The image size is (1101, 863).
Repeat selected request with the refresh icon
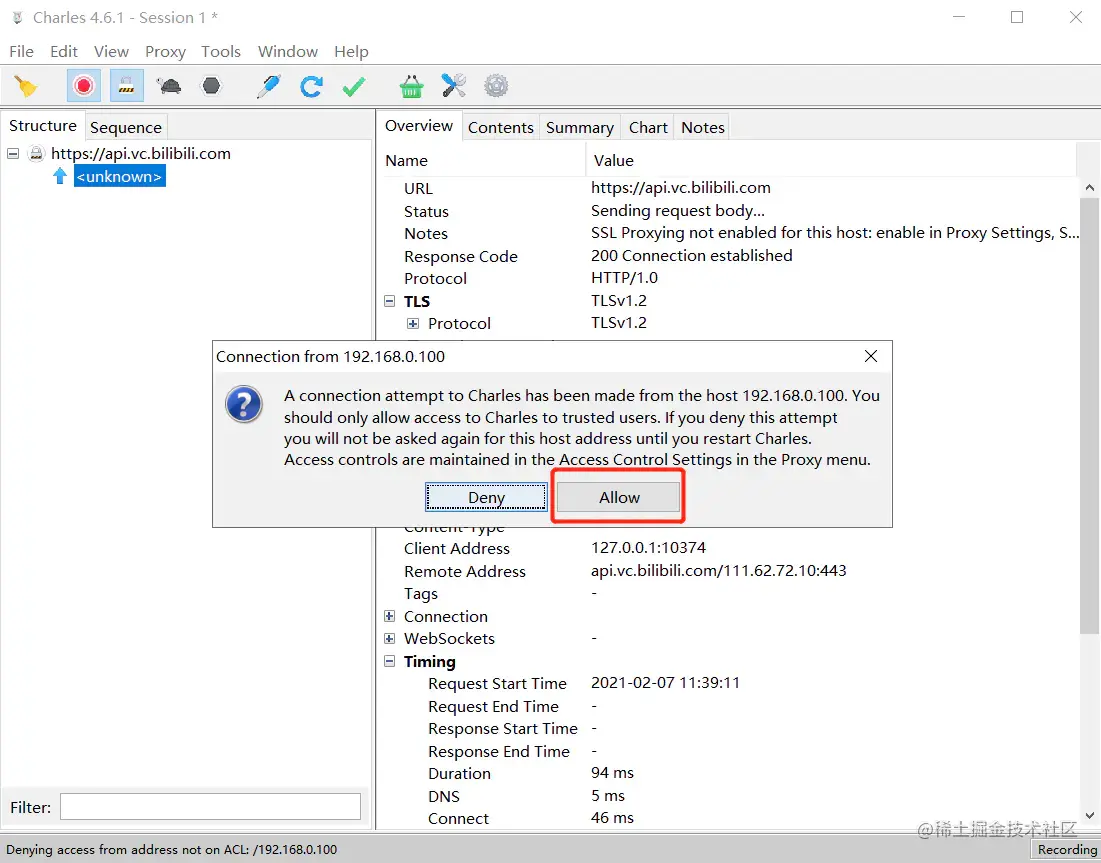coord(311,86)
